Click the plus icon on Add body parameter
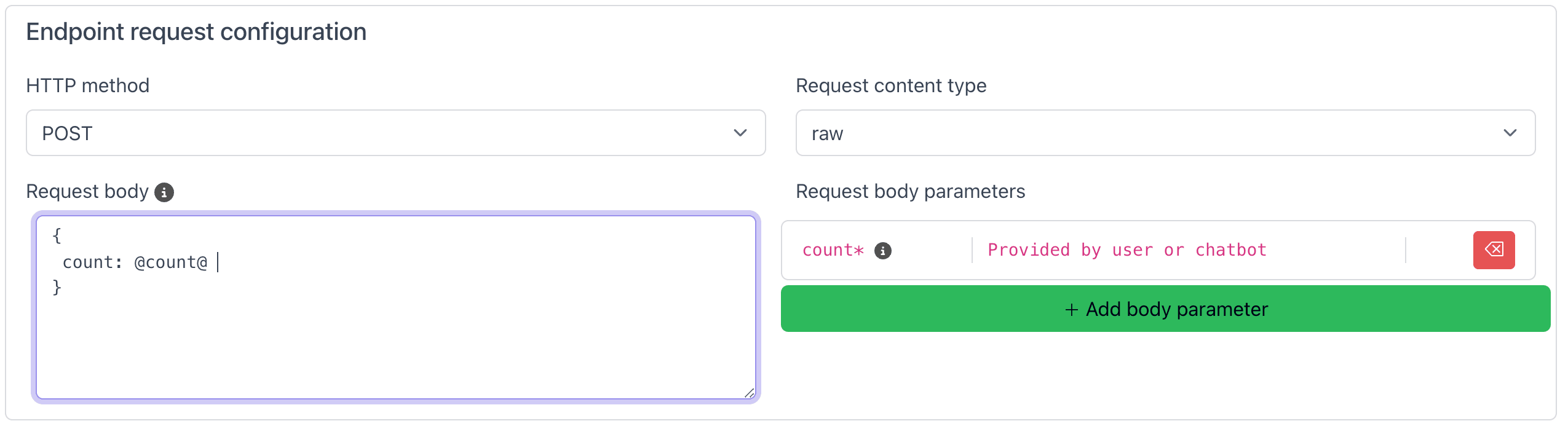The image size is (1568, 429). [1071, 310]
